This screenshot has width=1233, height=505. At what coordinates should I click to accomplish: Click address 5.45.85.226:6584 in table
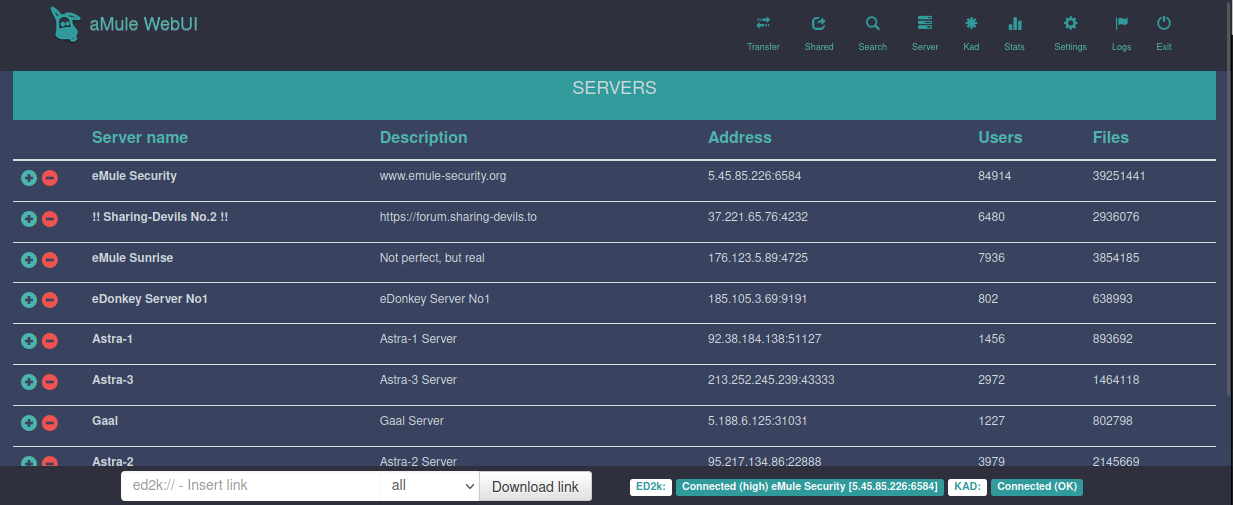[755, 176]
